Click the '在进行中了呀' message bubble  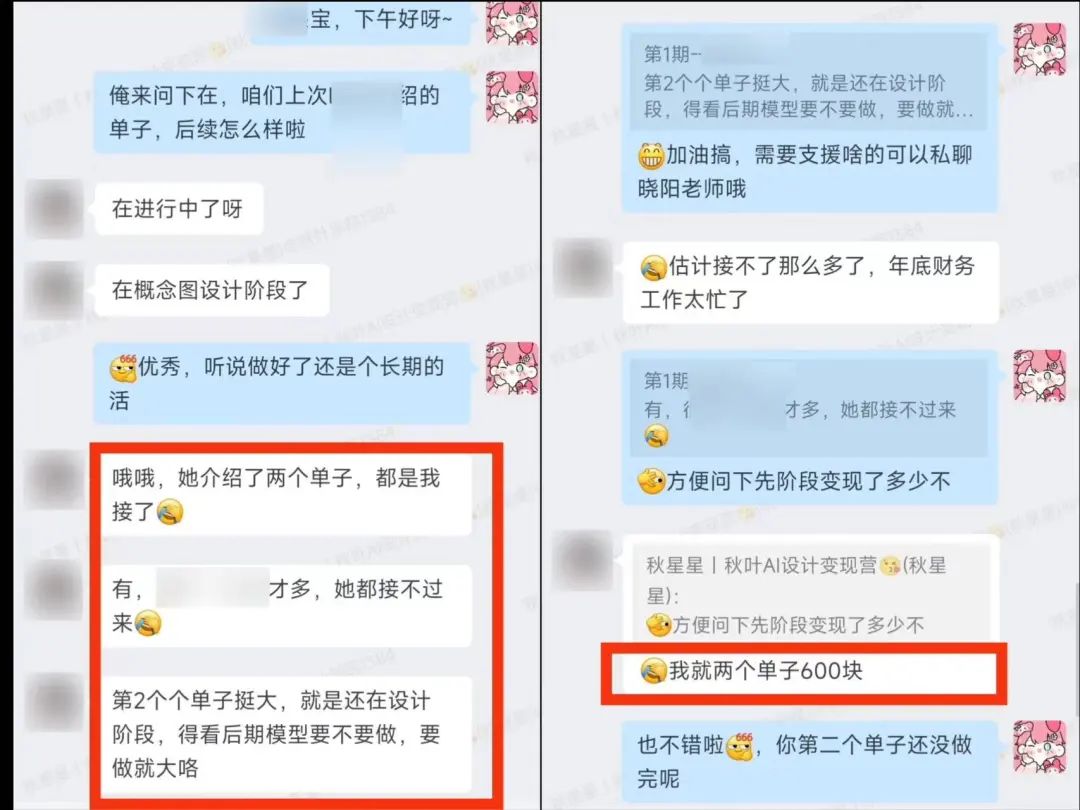[x=179, y=209]
